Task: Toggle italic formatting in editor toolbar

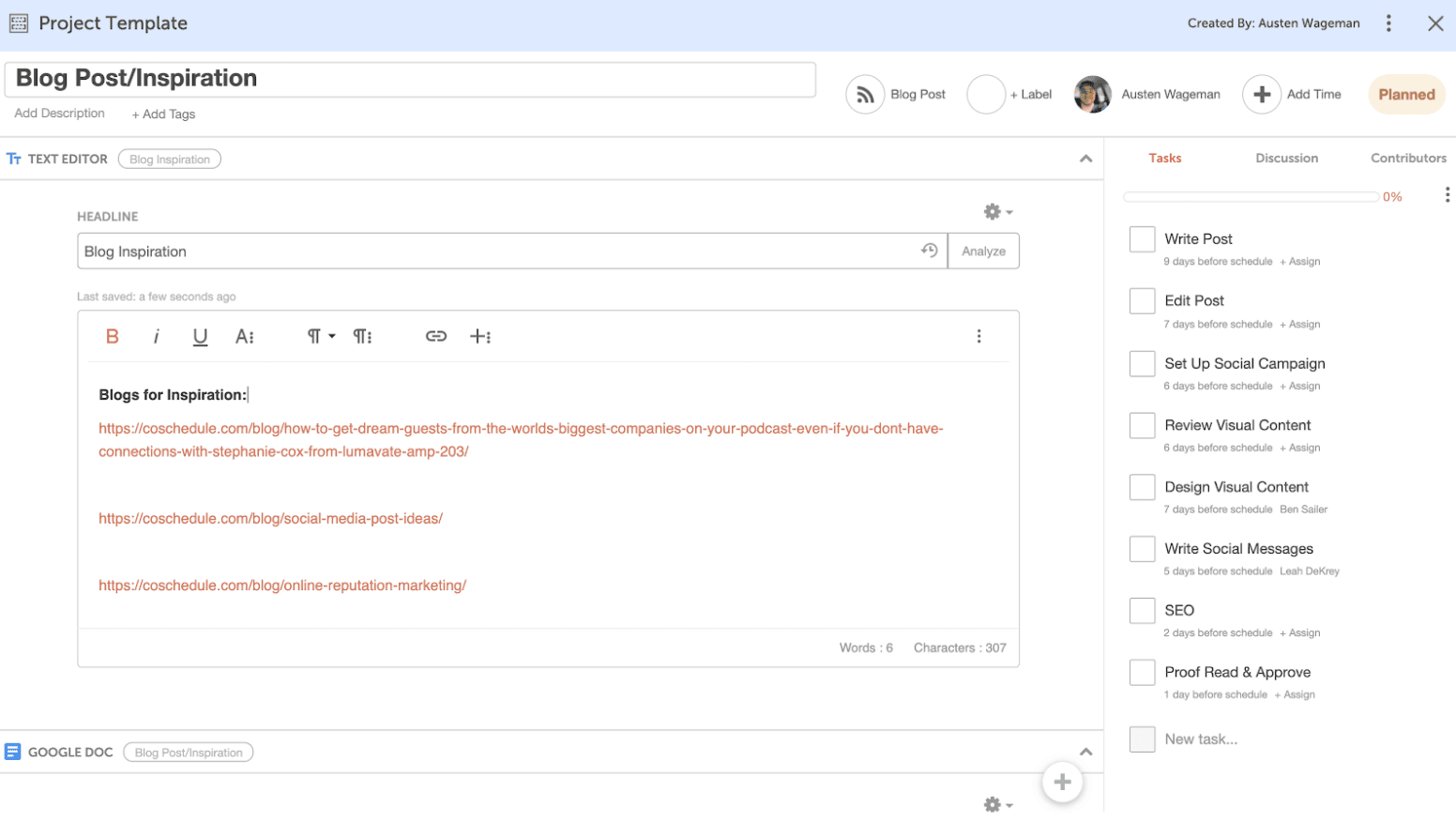Action: click(156, 337)
